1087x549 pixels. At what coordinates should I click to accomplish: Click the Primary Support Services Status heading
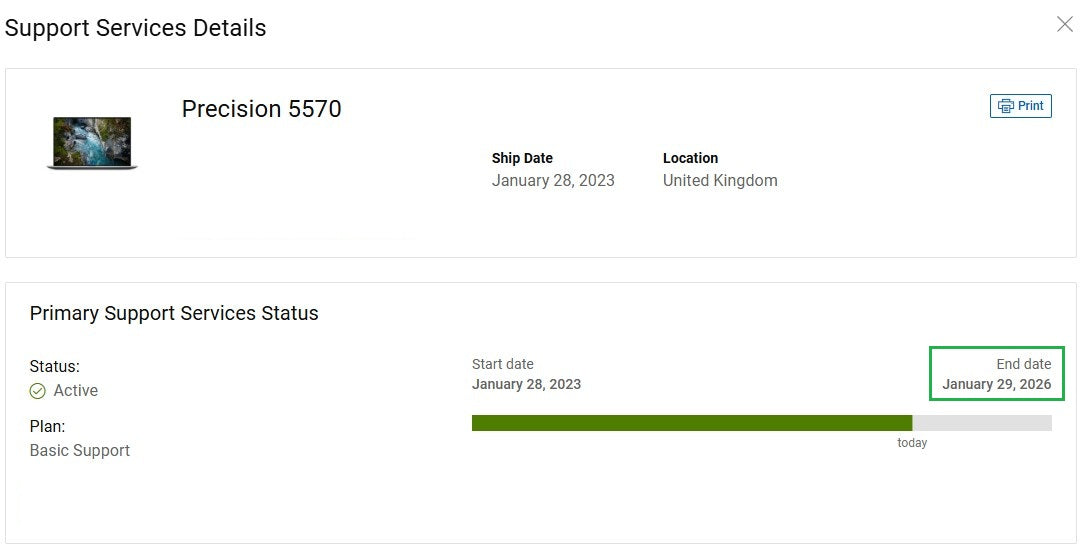click(x=174, y=313)
